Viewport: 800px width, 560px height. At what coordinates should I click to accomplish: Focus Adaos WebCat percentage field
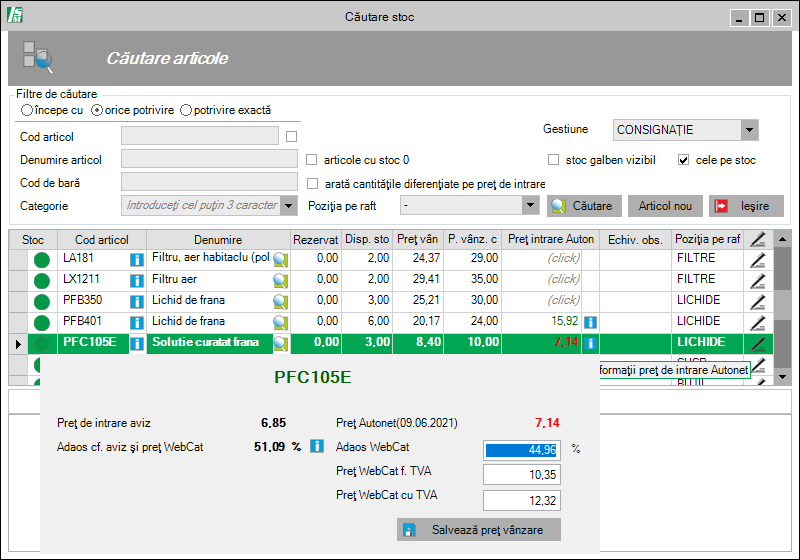point(522,450)
